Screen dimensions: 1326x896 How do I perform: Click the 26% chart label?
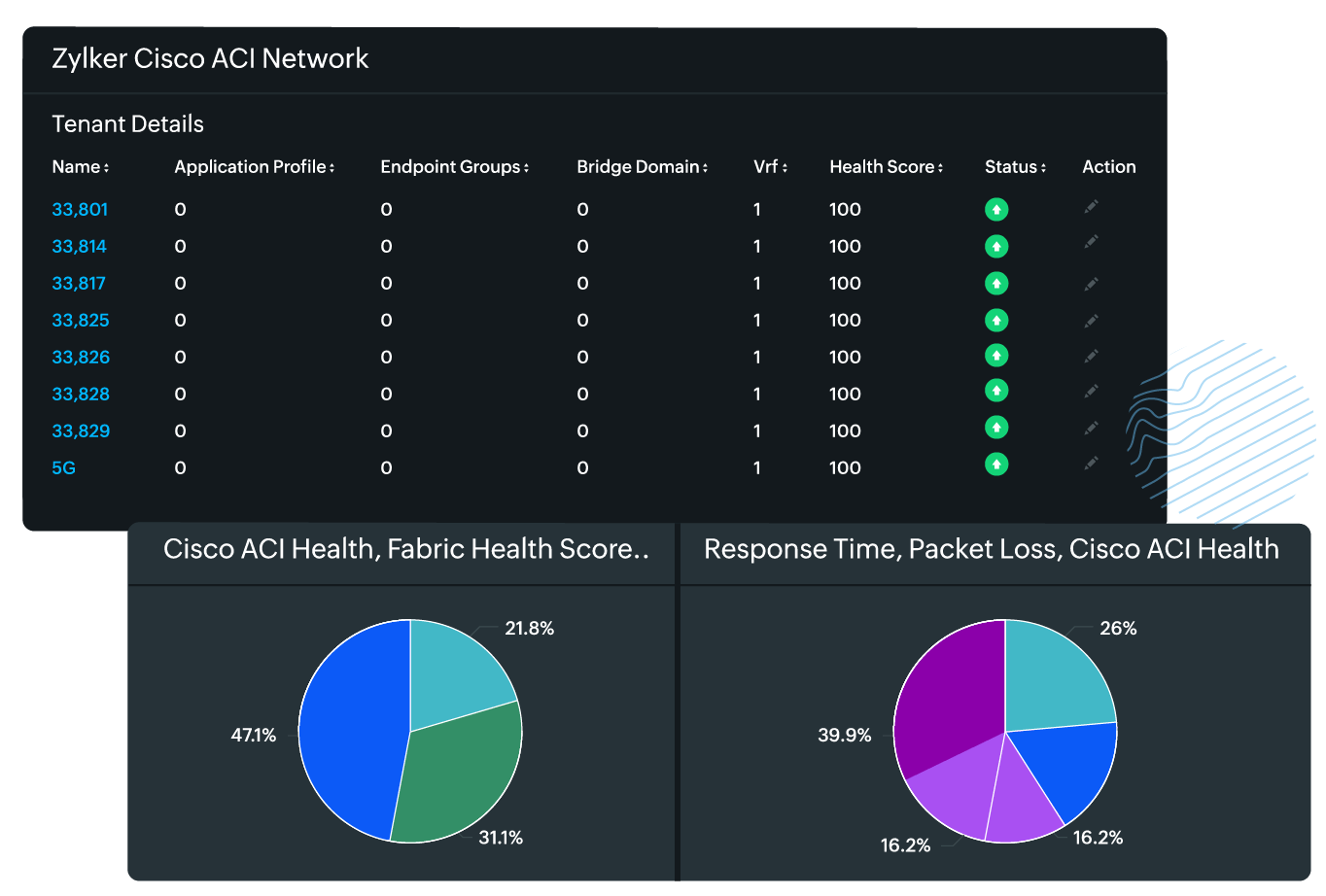click(1118, 629)
